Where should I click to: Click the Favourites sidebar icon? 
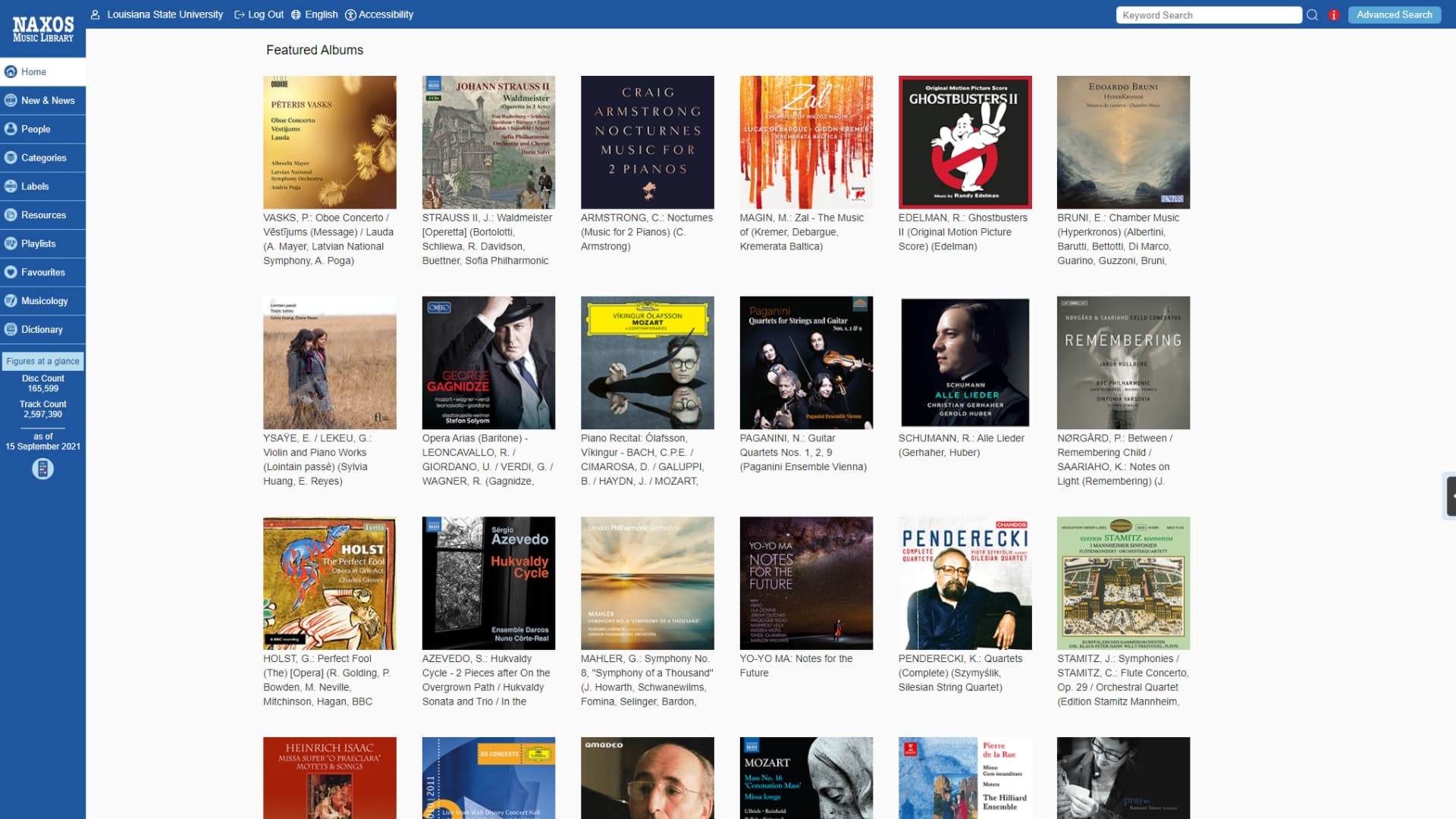(11, 272)
